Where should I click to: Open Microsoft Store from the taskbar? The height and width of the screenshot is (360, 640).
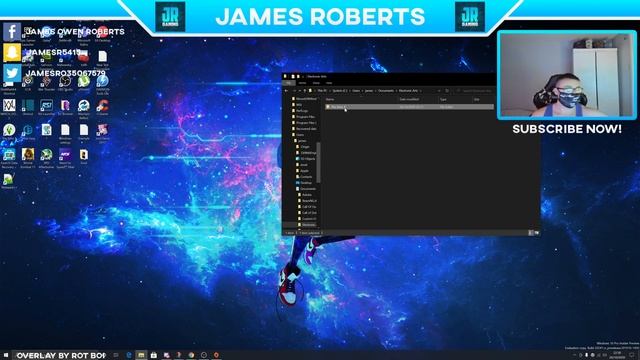point(153,355)
